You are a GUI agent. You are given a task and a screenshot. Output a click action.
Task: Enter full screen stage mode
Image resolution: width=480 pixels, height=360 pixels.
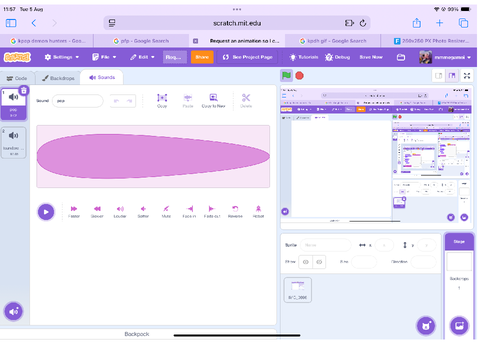(x=467, y=76)
